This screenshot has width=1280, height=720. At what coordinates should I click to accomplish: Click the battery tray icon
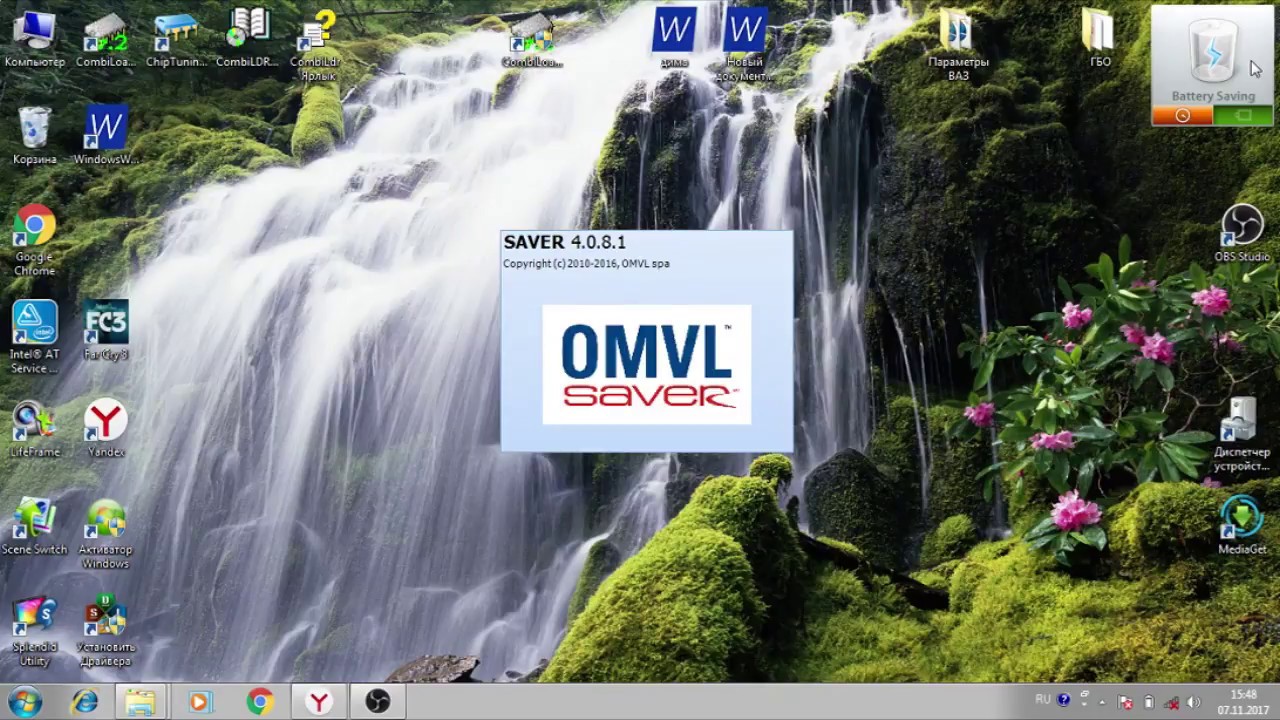point(1149,702)
